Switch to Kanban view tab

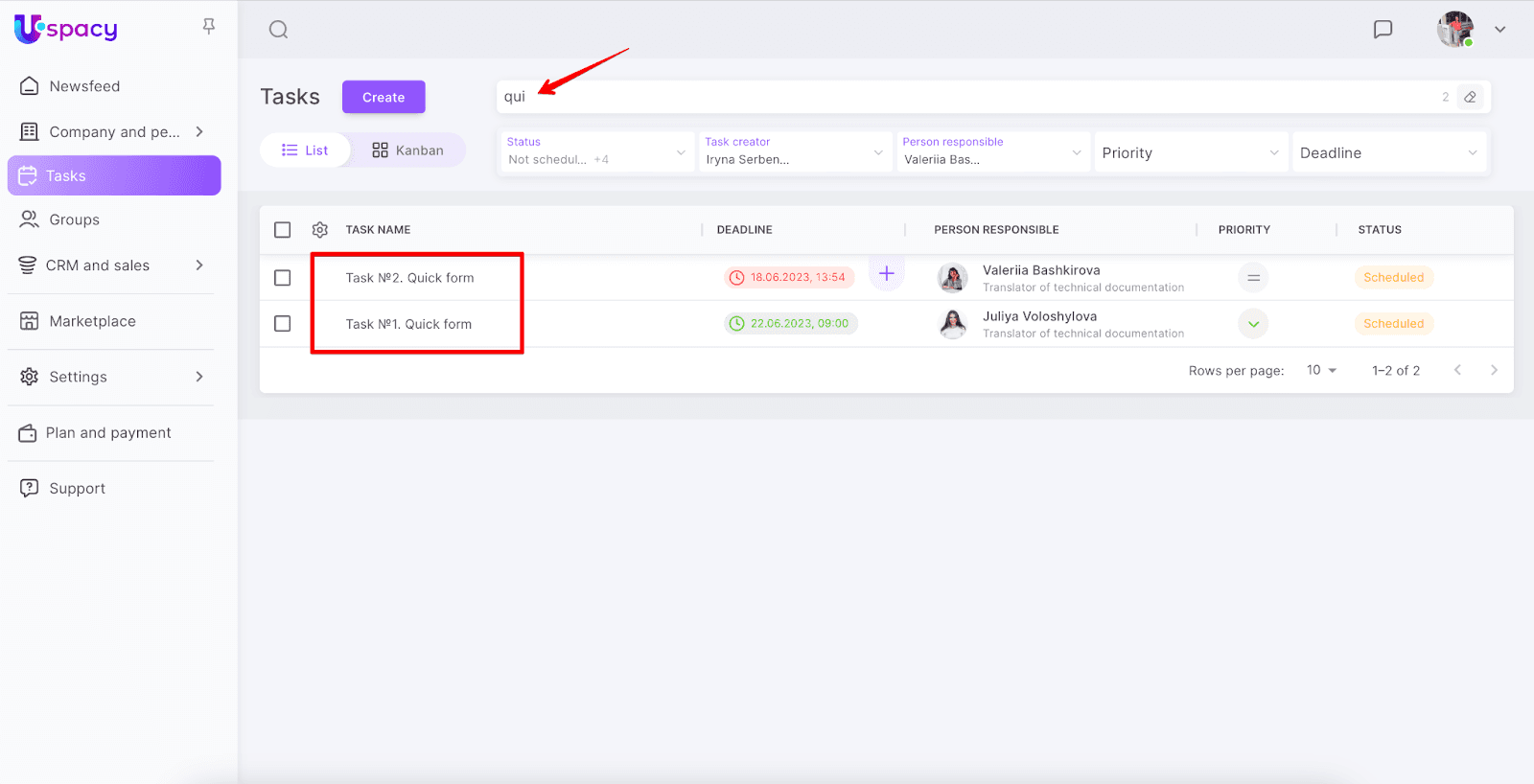point(407,150)
